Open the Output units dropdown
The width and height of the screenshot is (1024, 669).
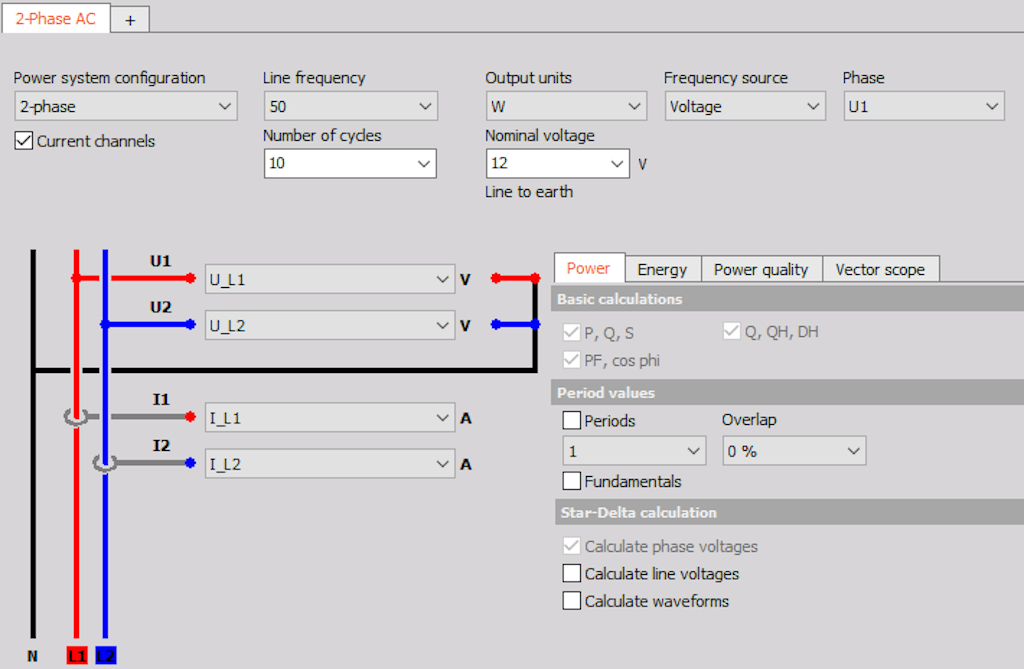(566, 106)
